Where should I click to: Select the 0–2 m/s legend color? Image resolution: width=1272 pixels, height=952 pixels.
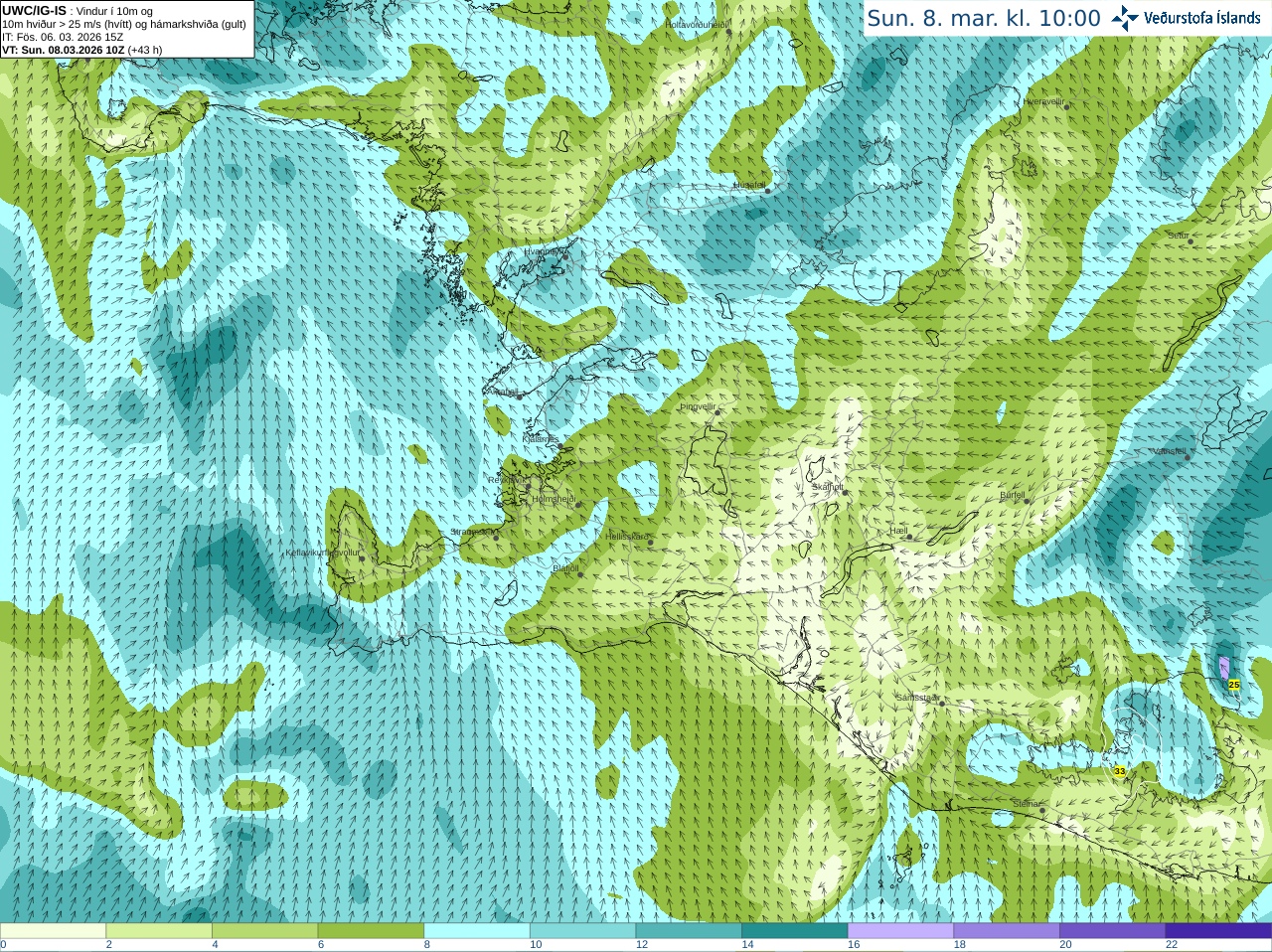pyautogui.click(x=53, y=931)
